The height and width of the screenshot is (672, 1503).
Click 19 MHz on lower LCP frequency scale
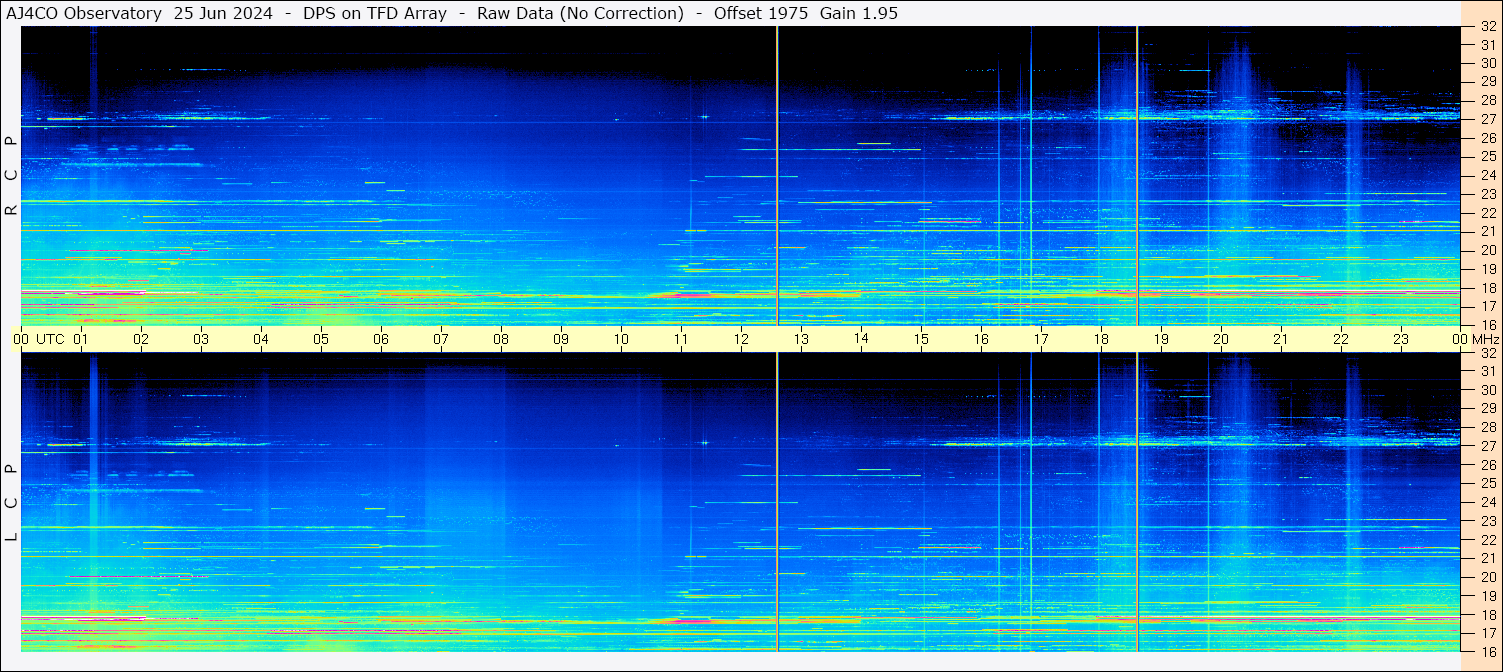click(x=1488, y=596)
